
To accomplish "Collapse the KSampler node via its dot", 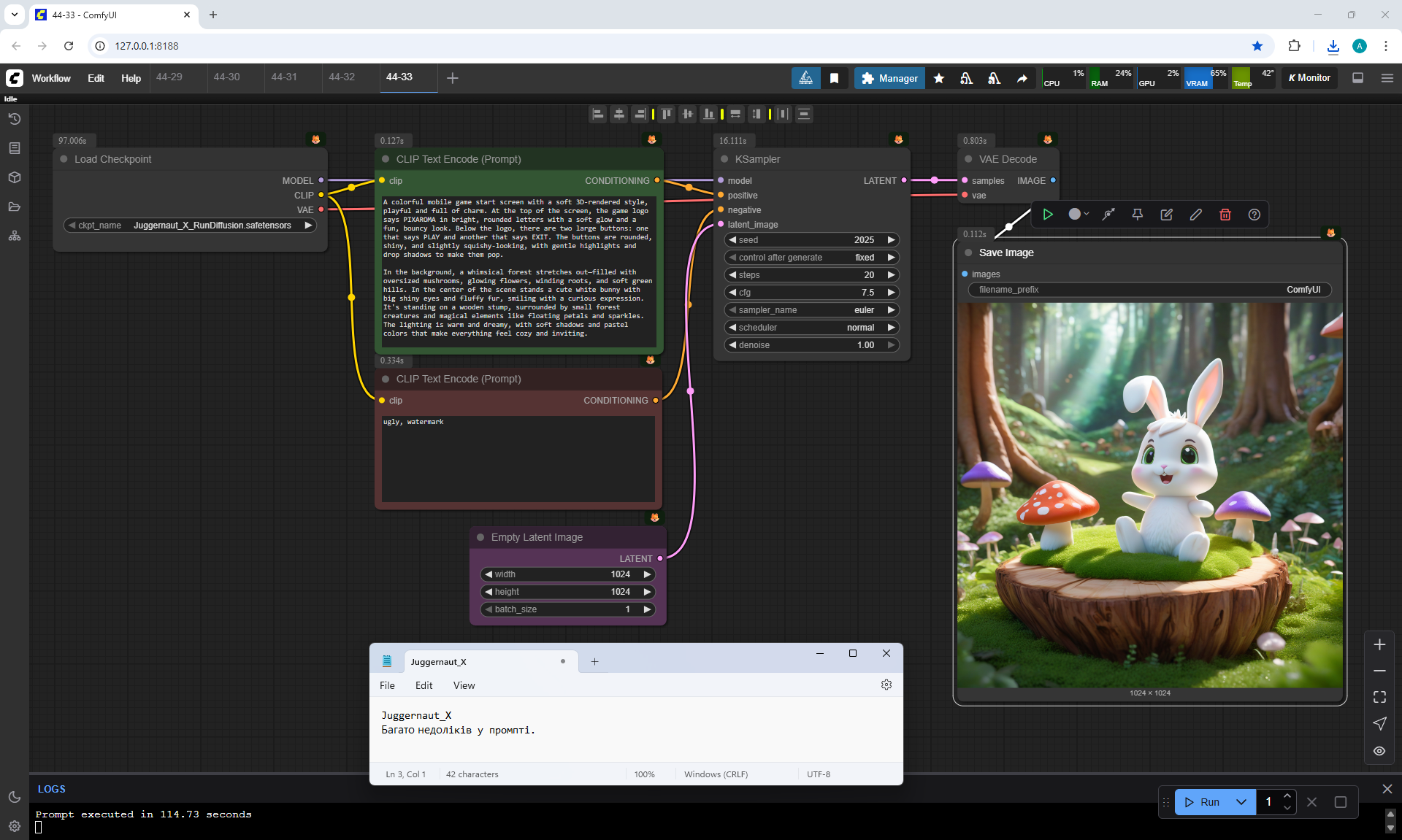I will (724, 159).
